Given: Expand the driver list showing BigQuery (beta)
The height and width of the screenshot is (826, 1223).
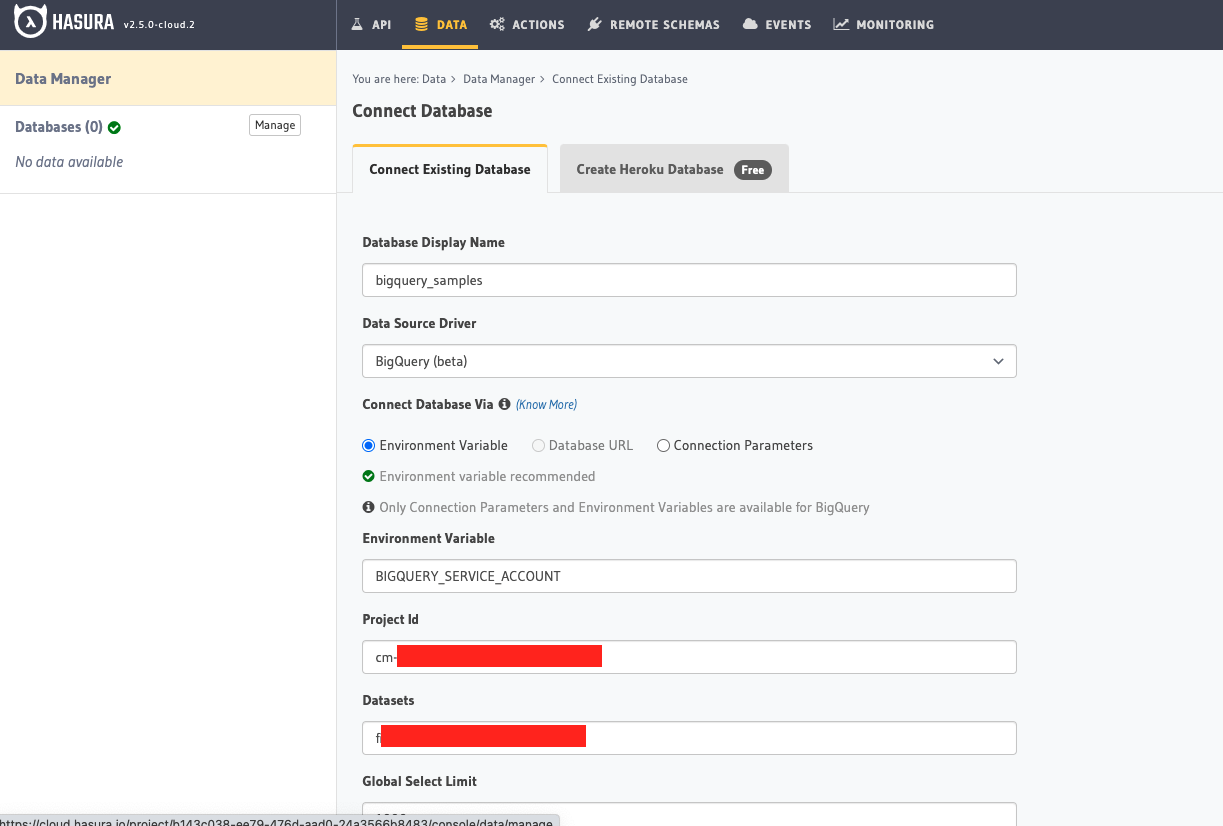Looking at the screenshot, I should coord(997,361).
